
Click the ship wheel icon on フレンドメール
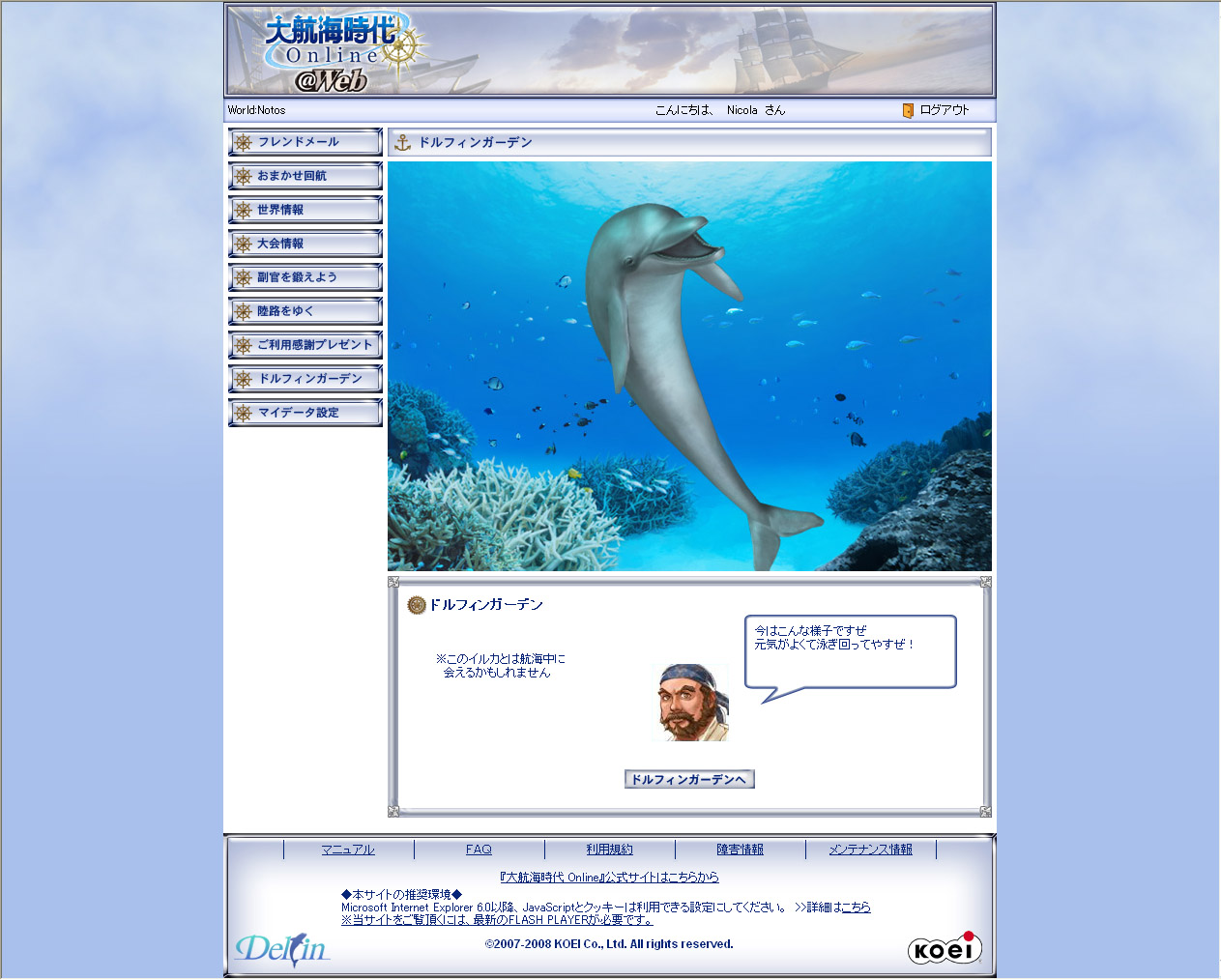(244, 142)
